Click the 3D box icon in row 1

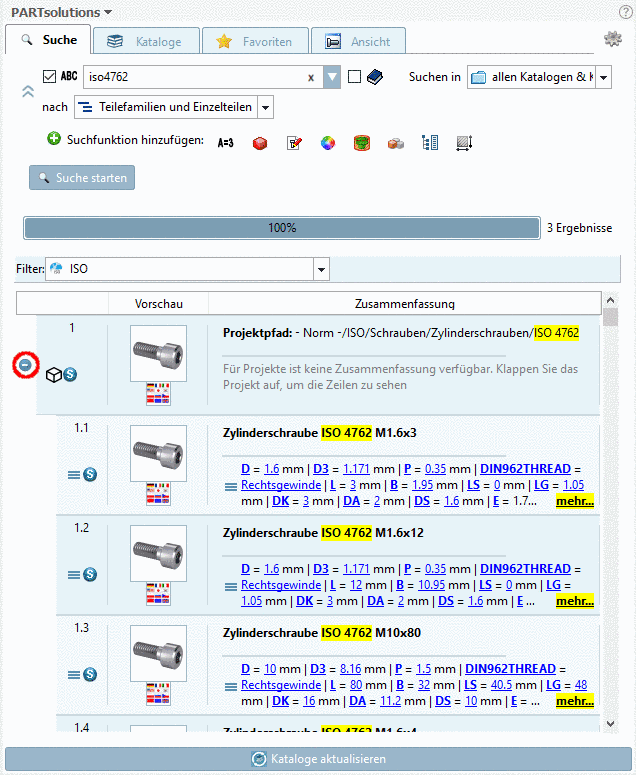pyautogui.click(x=54, y=374)
